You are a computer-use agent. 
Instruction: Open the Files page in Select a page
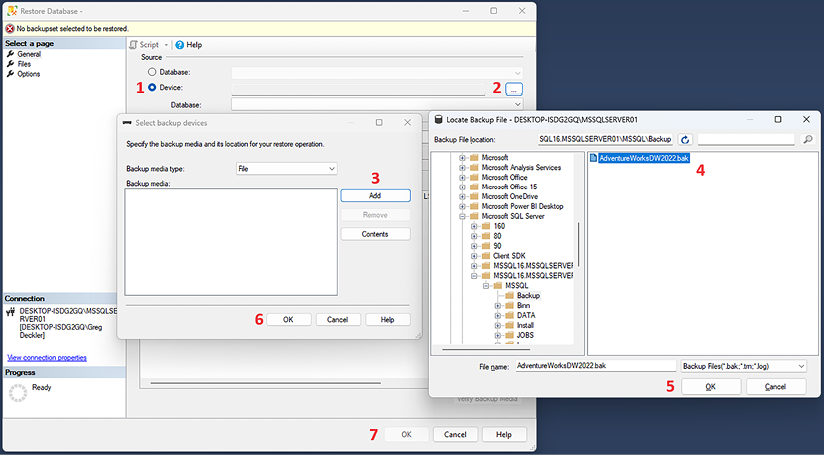click(x=24, y=64)
